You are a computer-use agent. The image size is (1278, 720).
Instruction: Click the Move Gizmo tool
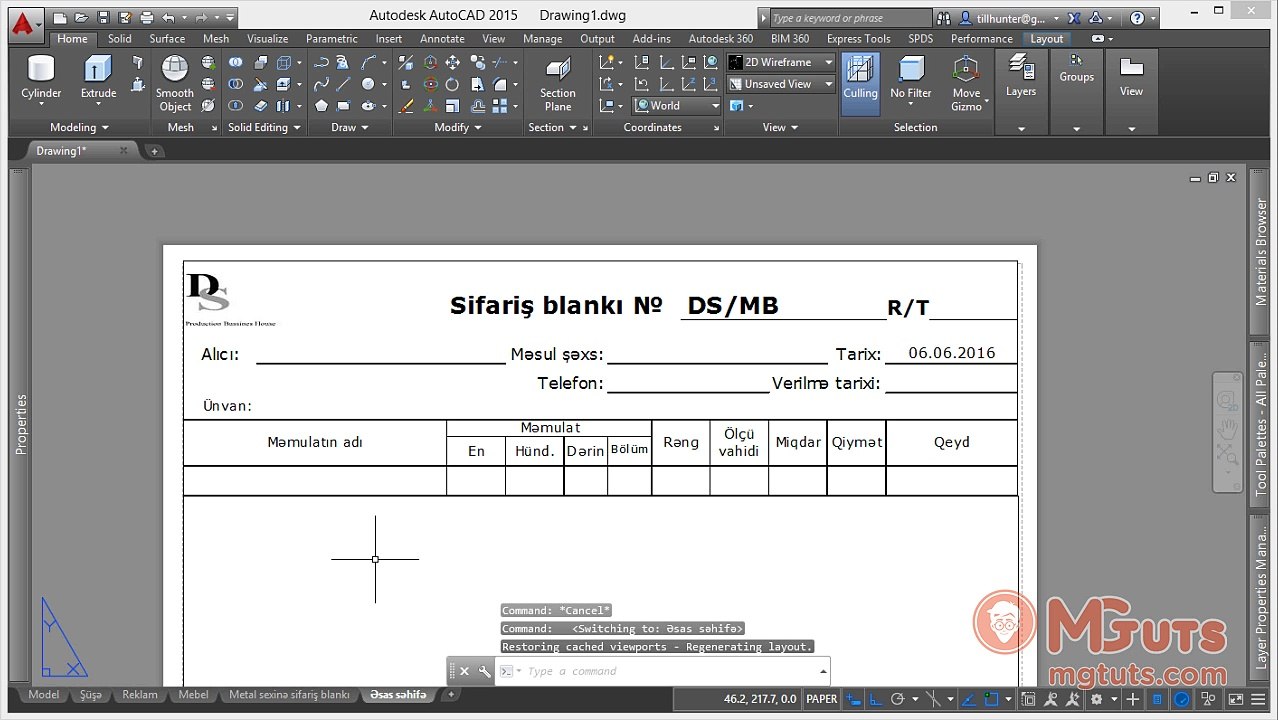pos(966,83)
